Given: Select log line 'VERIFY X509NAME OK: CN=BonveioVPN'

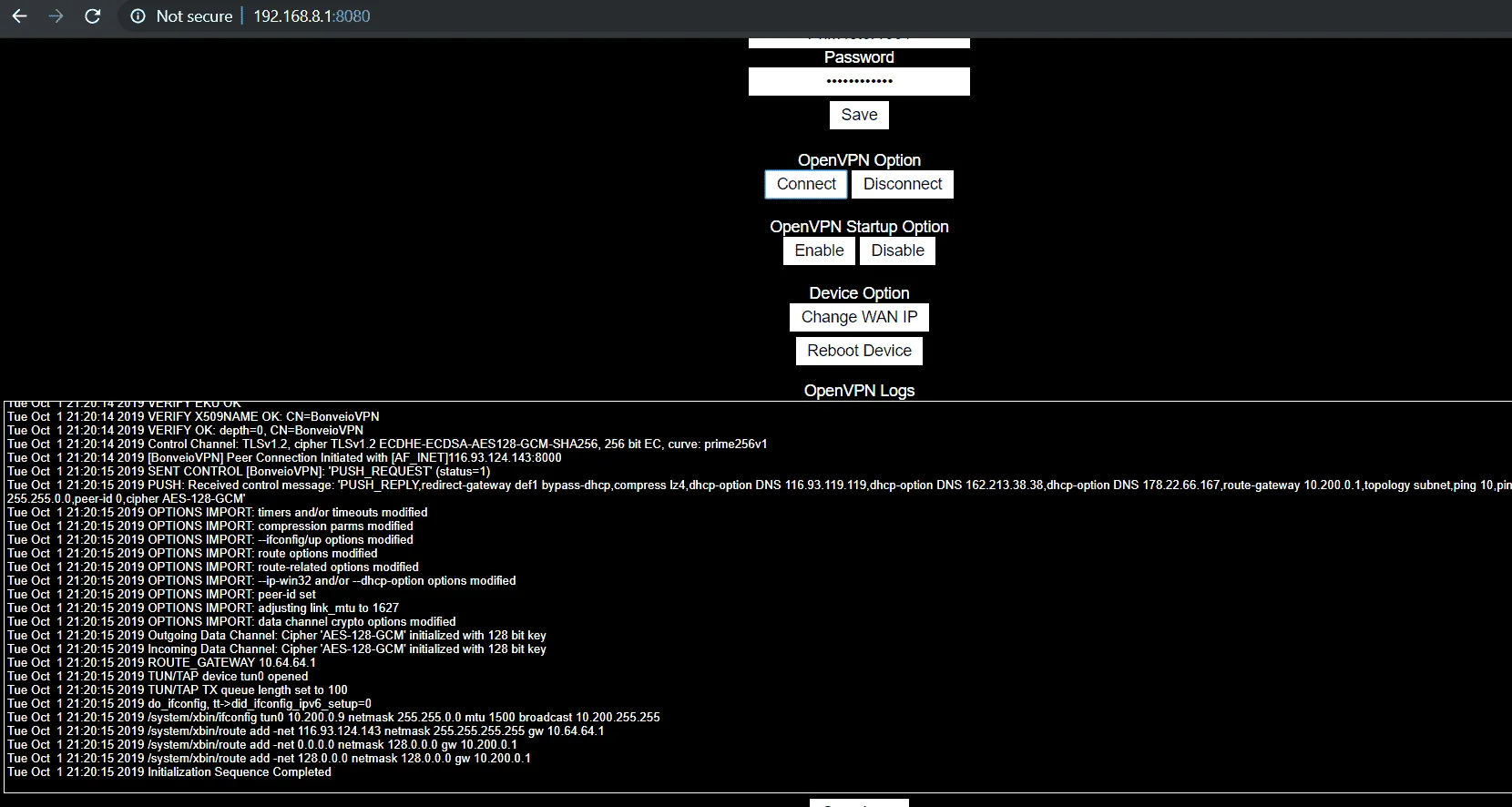Looking at the screenshot, I should (x=193, y=416).
